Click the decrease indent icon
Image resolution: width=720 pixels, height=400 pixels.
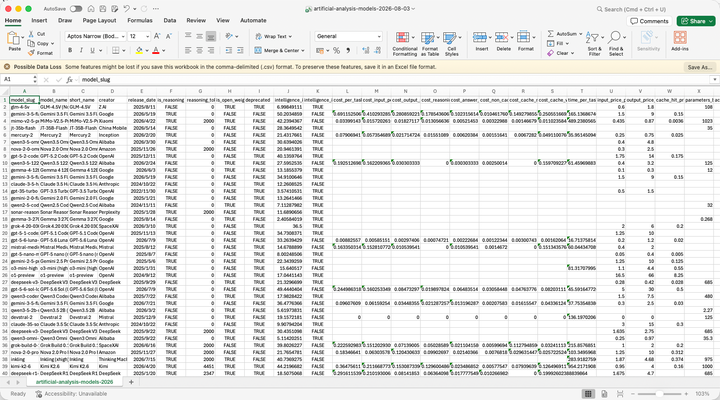(229, 51)
